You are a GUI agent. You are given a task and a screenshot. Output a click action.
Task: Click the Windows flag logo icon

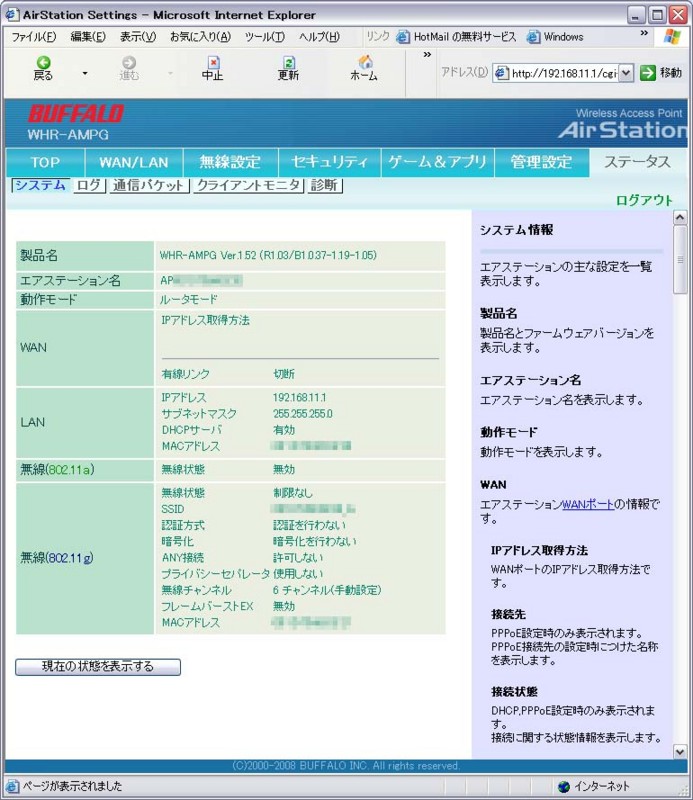click(672, 37)
